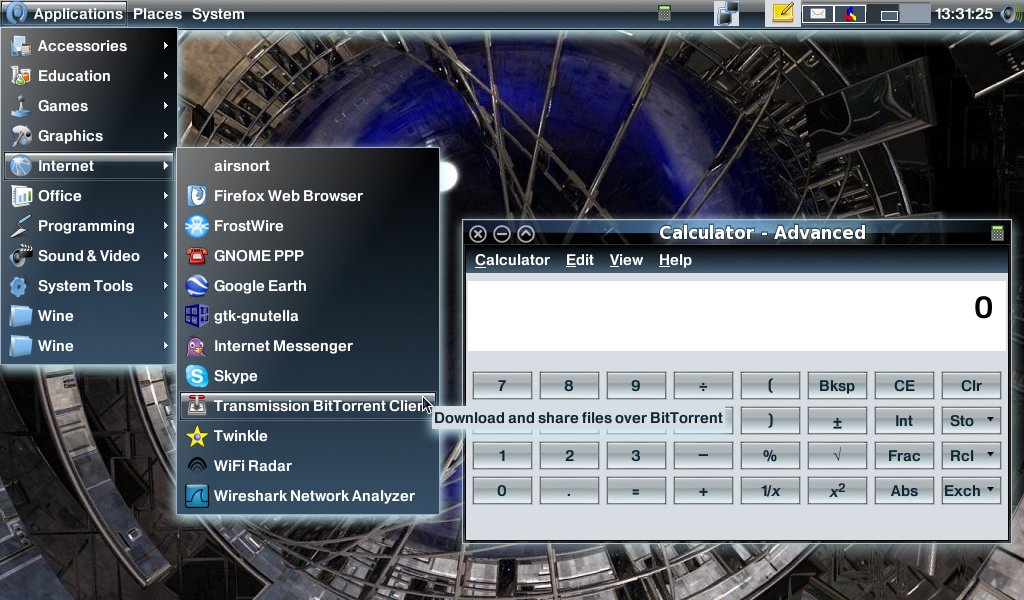Click the FrostWire icon in Internet menu
The image size is (1024, 600).
(x=197, y=226)
